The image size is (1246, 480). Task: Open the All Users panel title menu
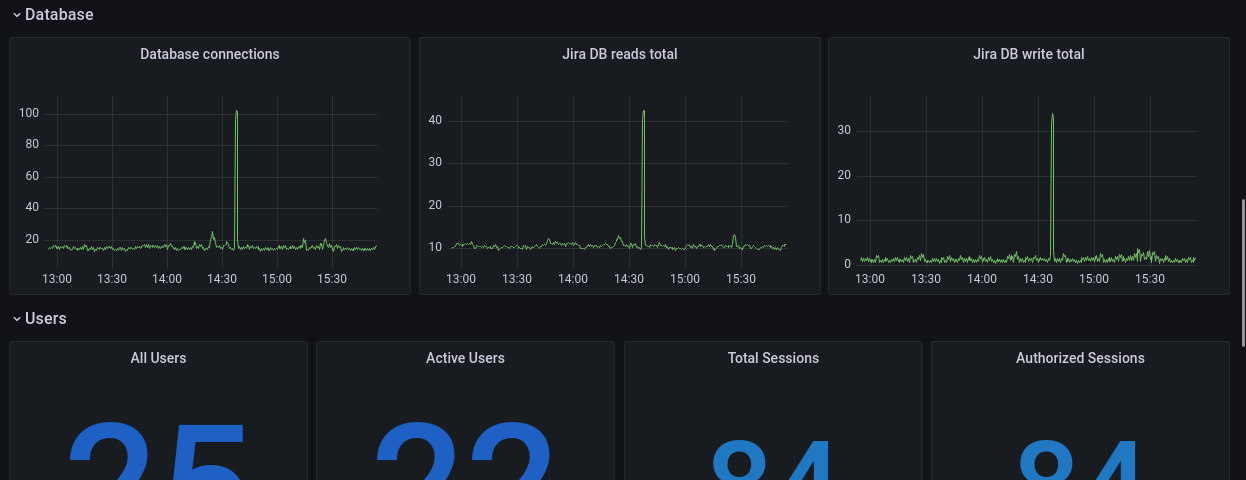pyautogui.click(x=158, y=358)
